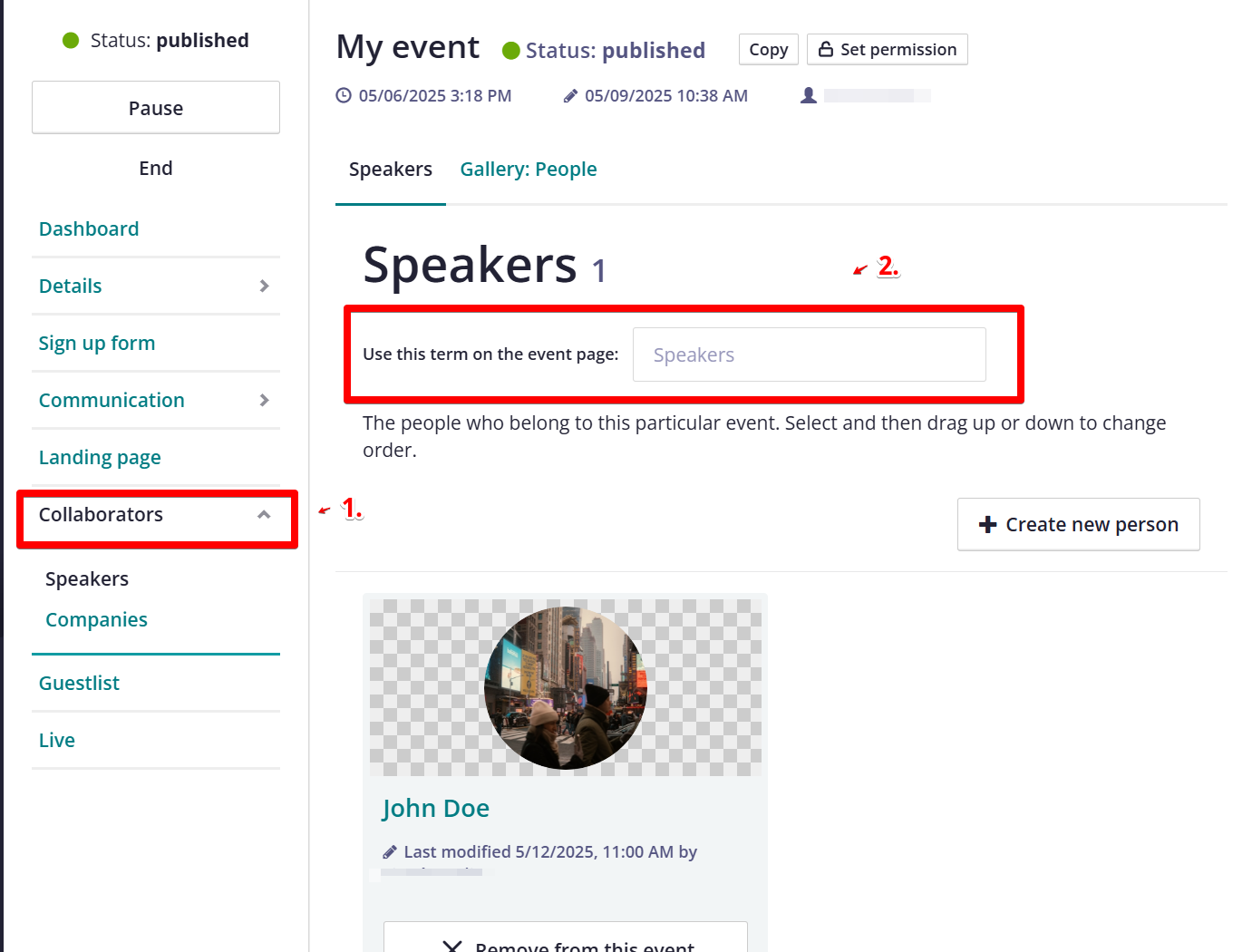
Task: Click the person icon in event header
Action: click(x=809, y=95)
